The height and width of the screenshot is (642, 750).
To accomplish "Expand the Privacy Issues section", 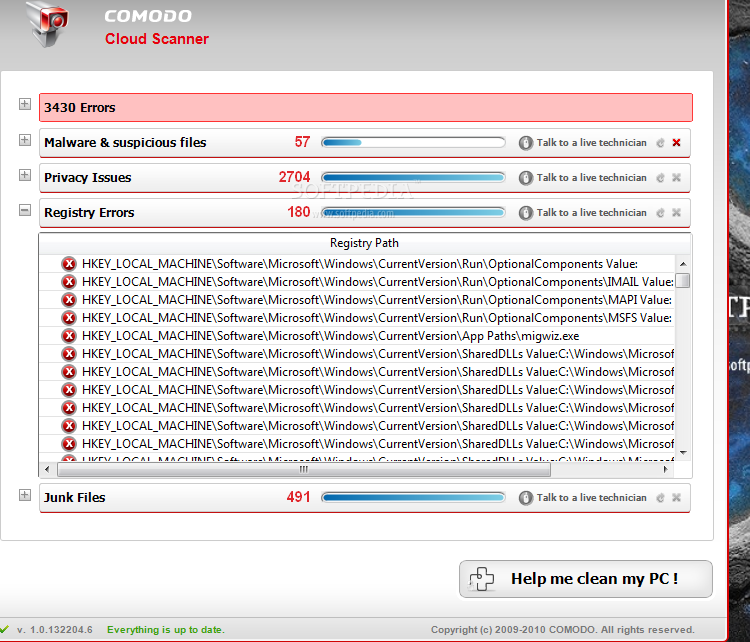I will (x=25, y=175).
